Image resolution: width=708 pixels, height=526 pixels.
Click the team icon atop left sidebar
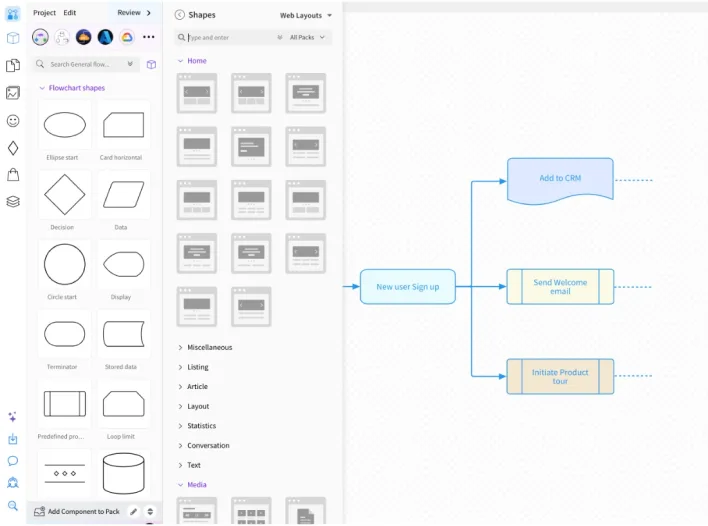[13, 14]
